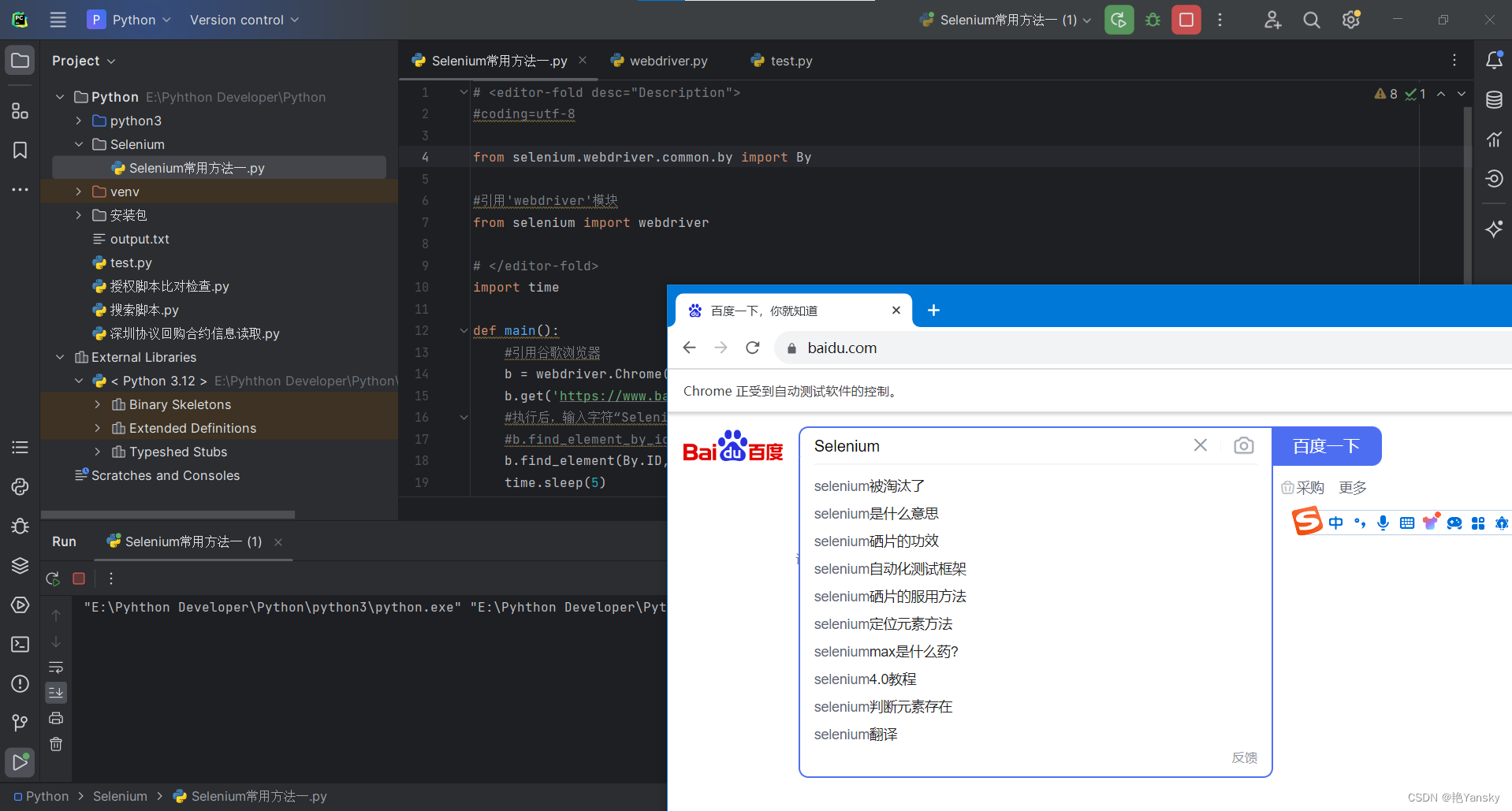This screenshot has width=1512, height=811.
Task: Toggle scroll to end in Run console
Action: [x=56, y=693]
